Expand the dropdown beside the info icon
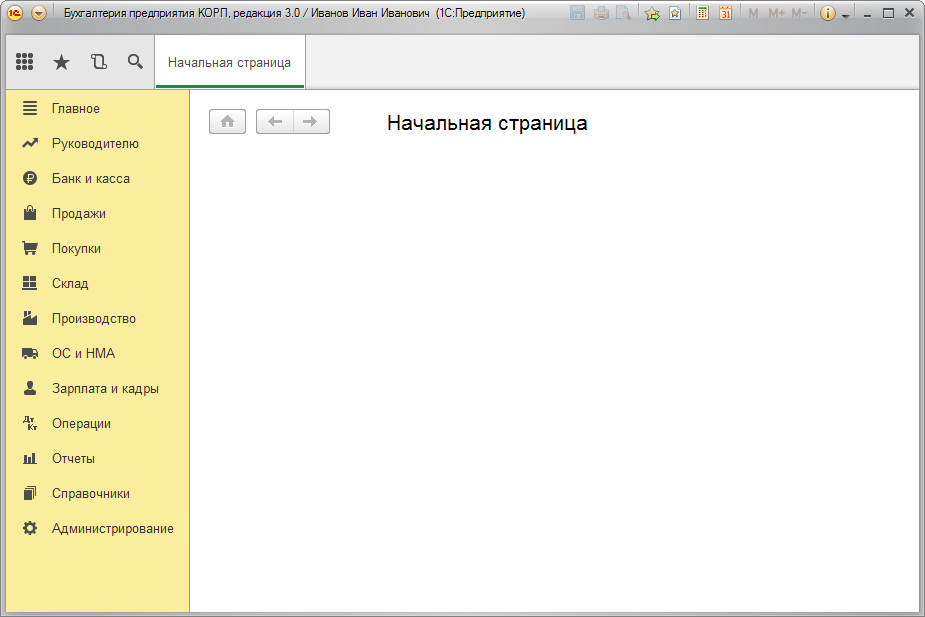 tap(846, 15)
